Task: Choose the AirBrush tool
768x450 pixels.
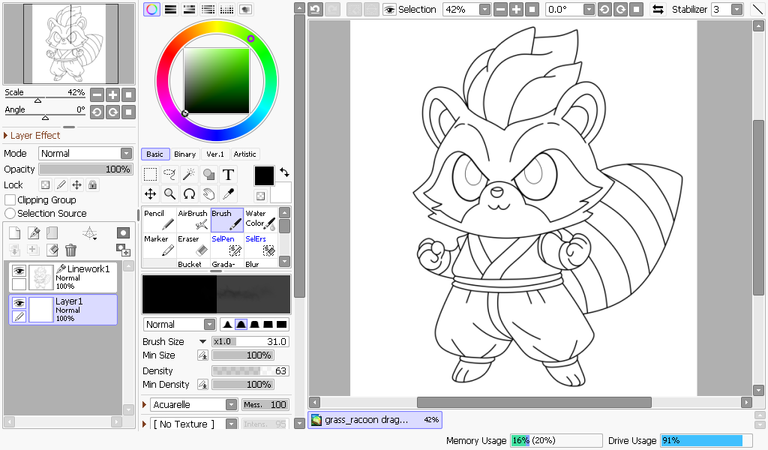Action: (x=193, y=220)
